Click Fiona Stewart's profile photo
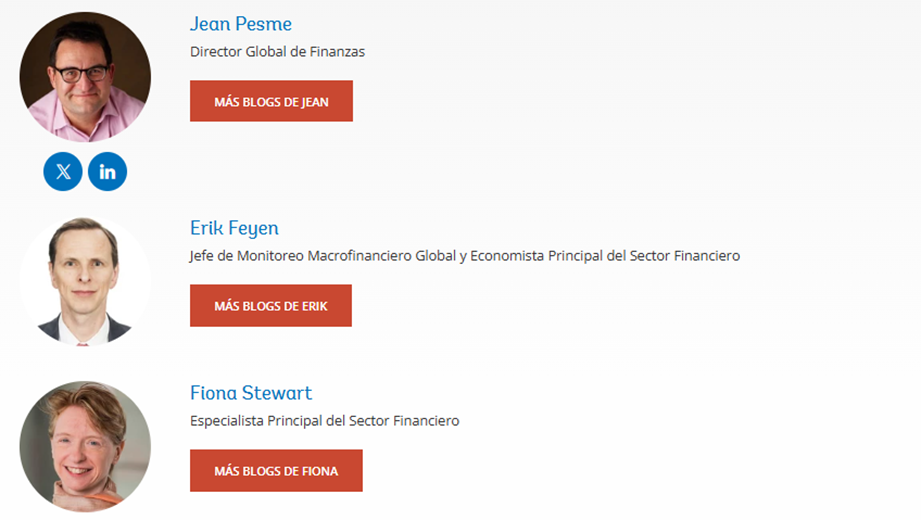 click(x=85, y=446)
